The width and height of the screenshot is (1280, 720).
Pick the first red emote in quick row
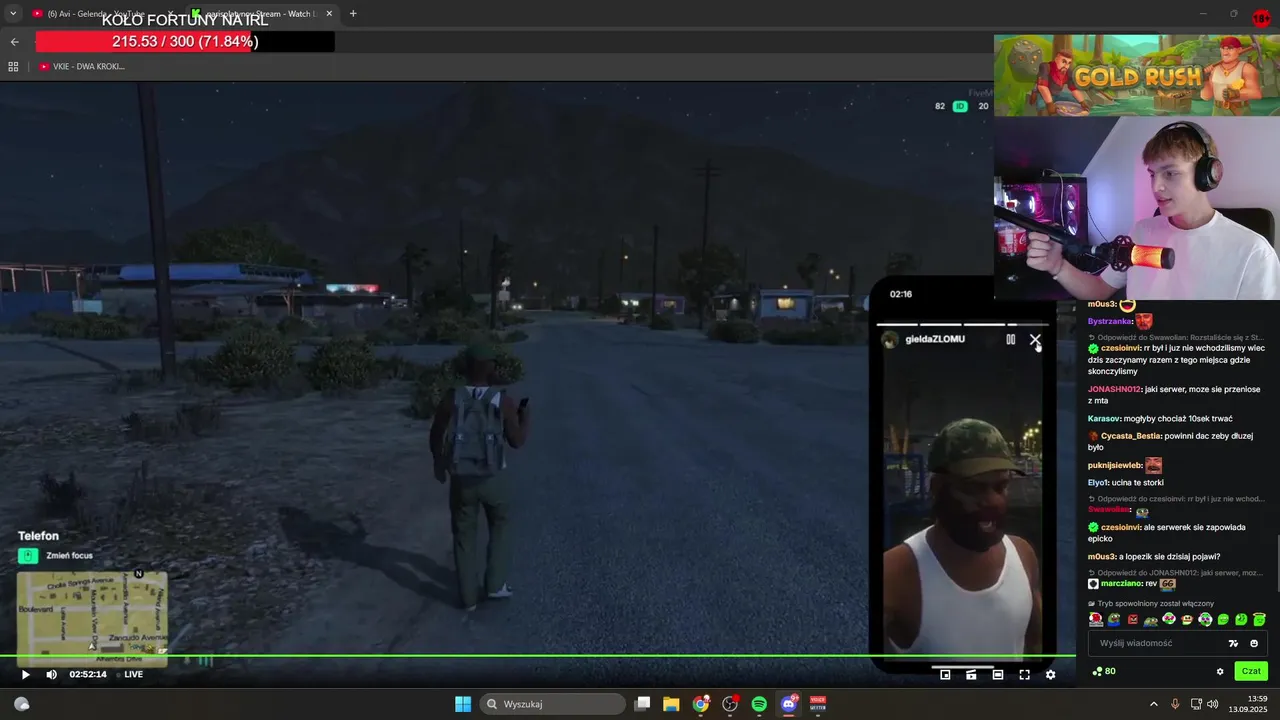pos(1096,619)
